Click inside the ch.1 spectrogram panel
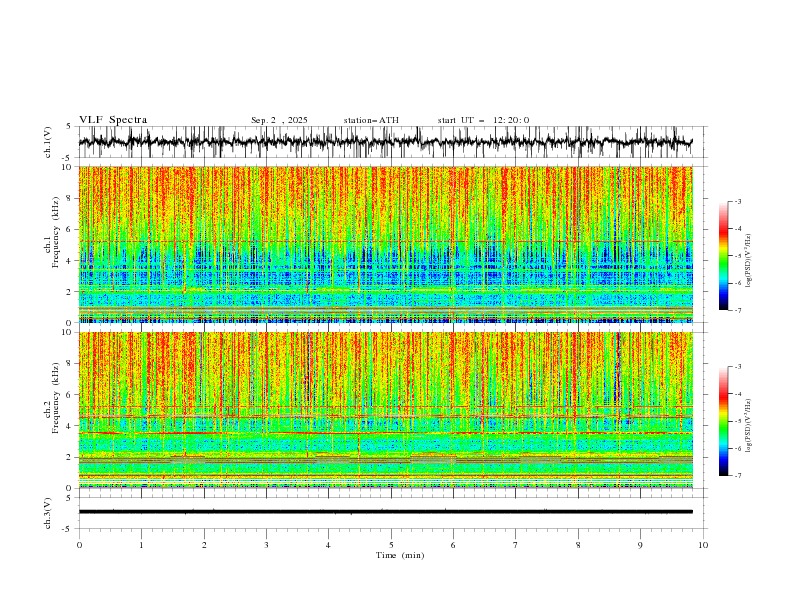 coord(386,244)
